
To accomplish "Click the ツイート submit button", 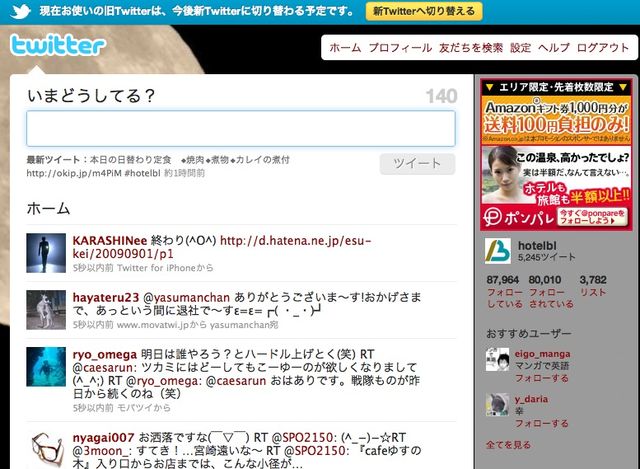I will 417,164.
